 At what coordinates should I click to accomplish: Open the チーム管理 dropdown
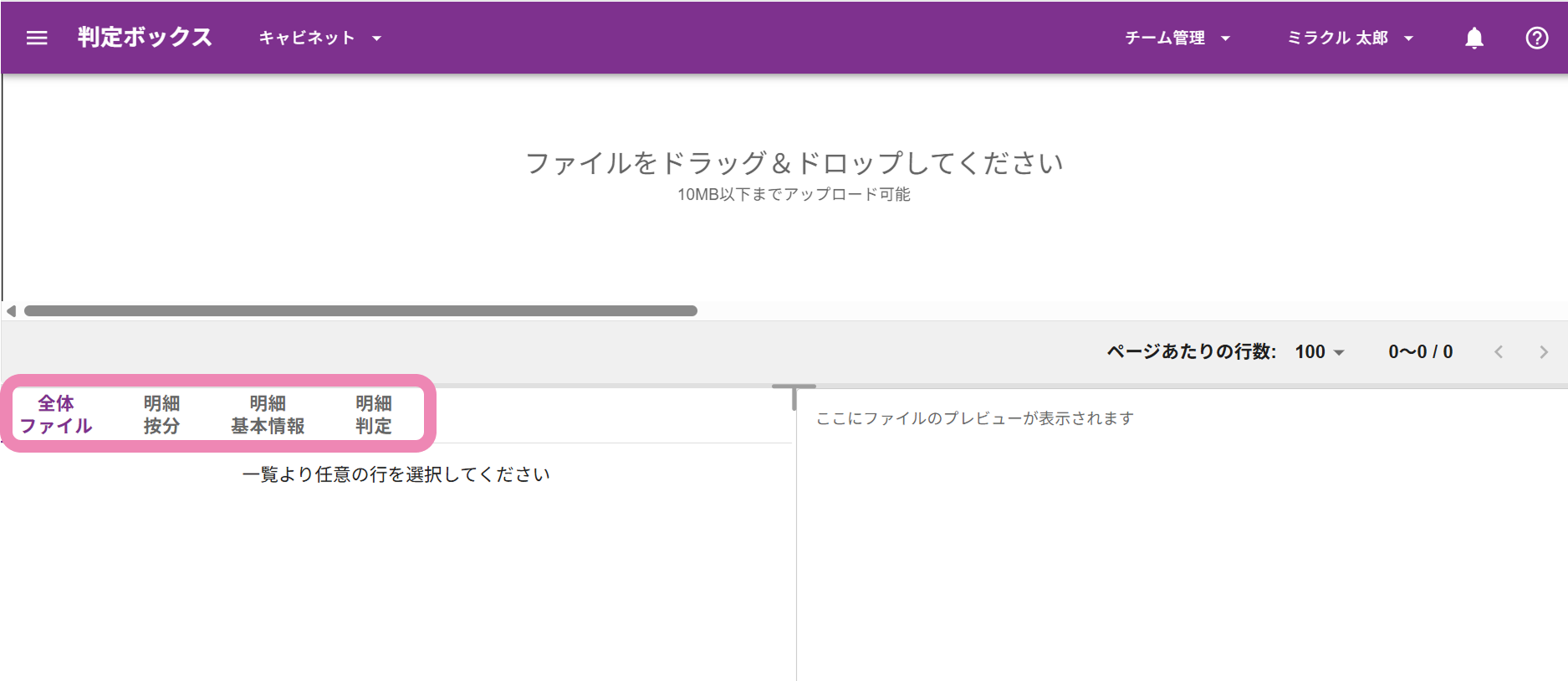(1177, 38)
